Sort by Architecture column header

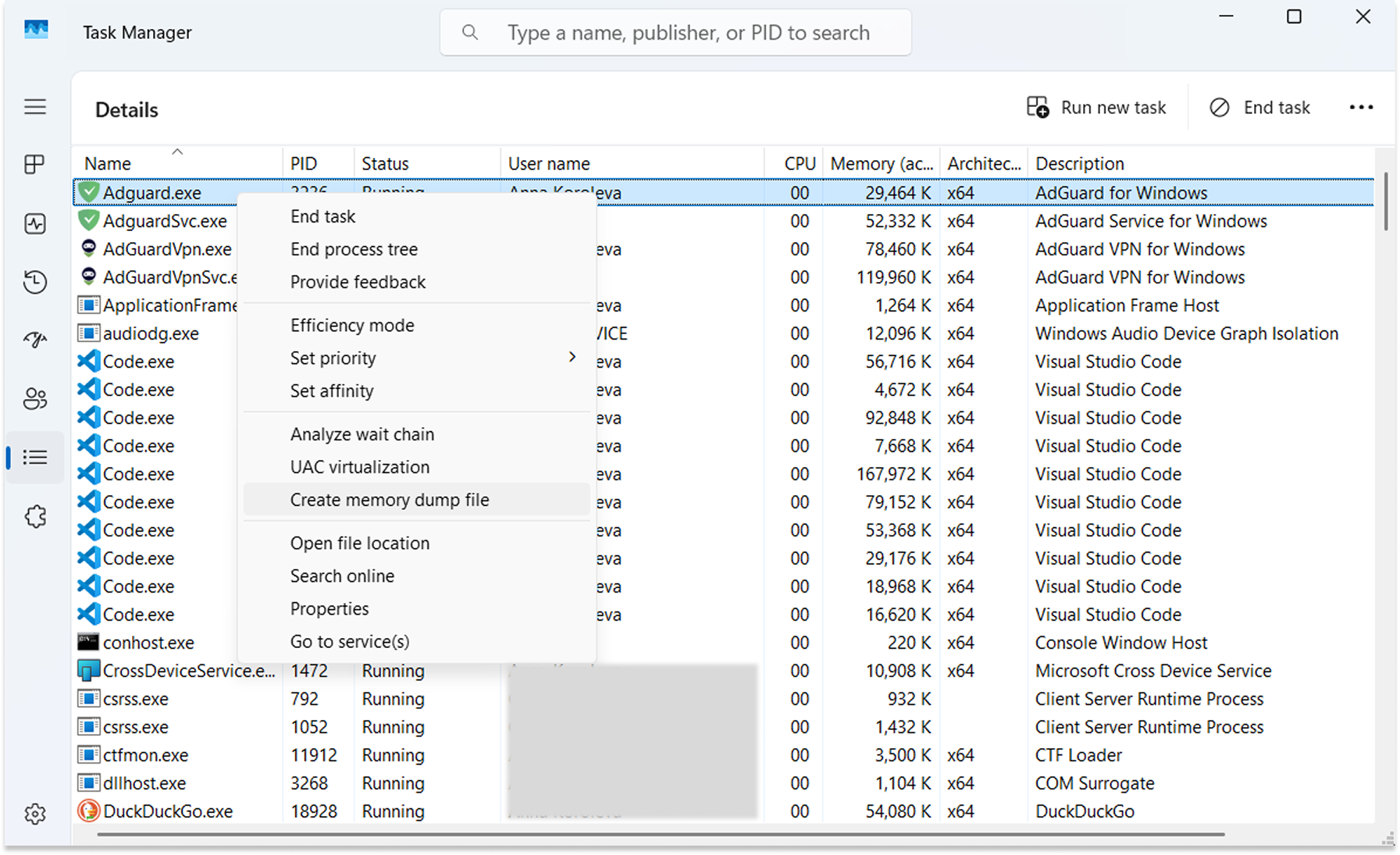point(984,163)
